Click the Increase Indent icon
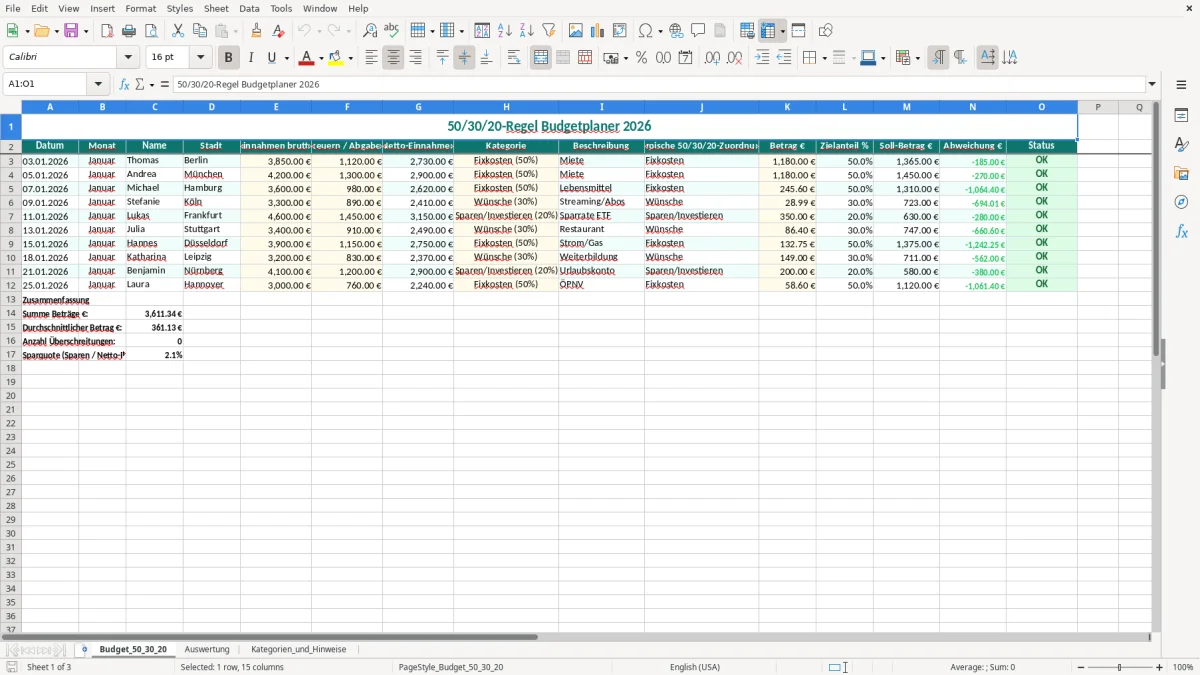Image resolution: width=1200 pixels, height=675 pixels. 762,58
